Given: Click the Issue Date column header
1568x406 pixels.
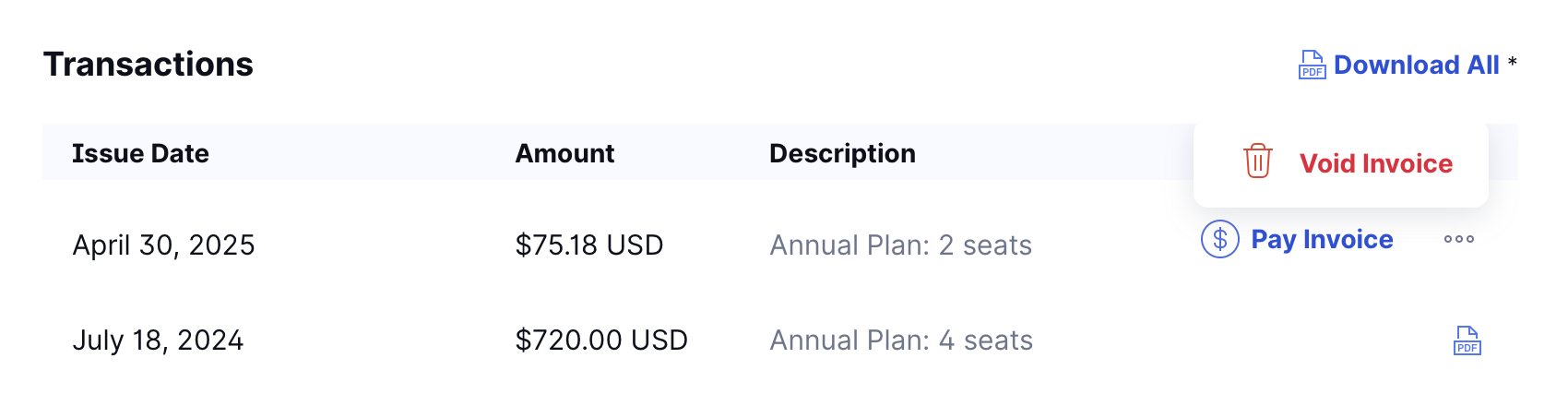Looking at the screenshot, I should click(x=140, y=153).
